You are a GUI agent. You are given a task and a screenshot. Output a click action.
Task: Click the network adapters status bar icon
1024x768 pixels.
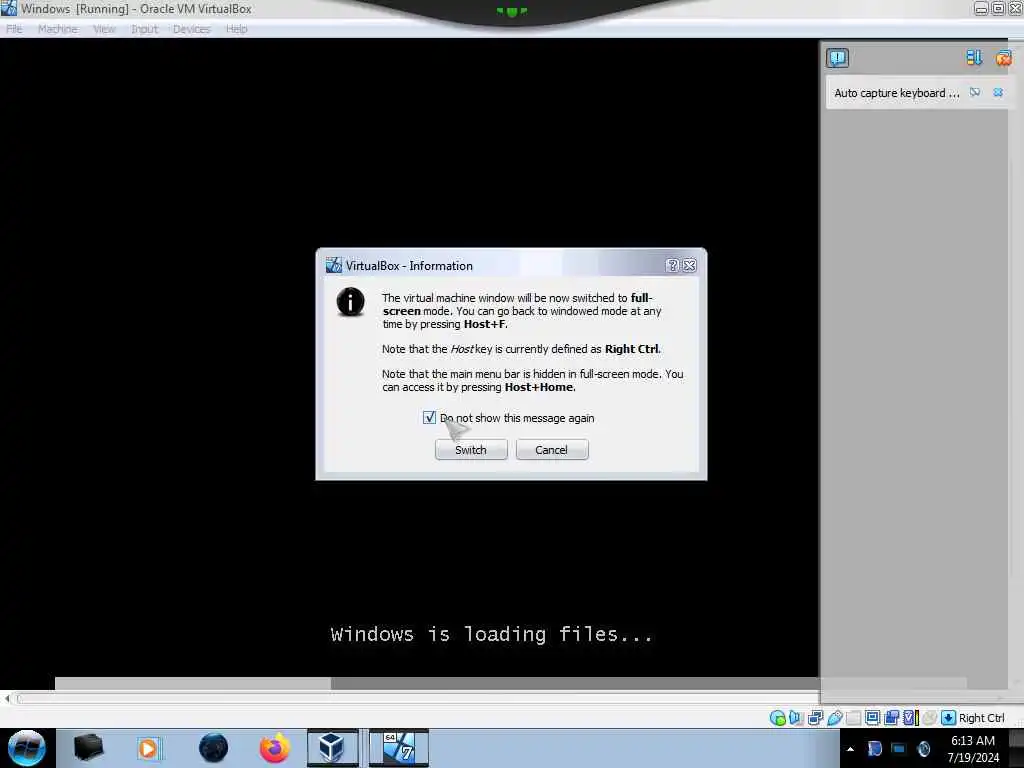pos(815,718)
